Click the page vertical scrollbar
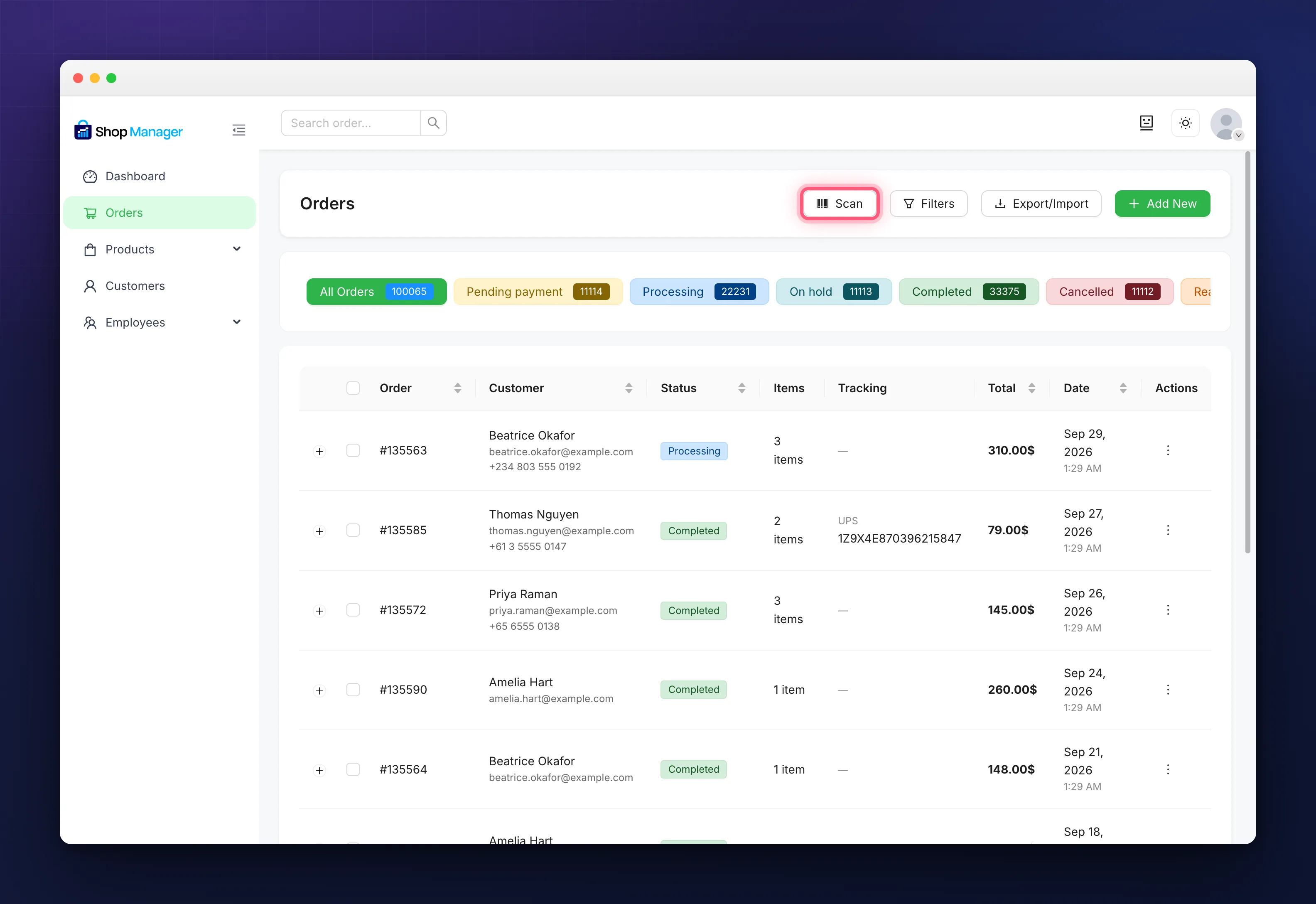This screenshot has width=1316, height=904. click(x=1247, y=352)
